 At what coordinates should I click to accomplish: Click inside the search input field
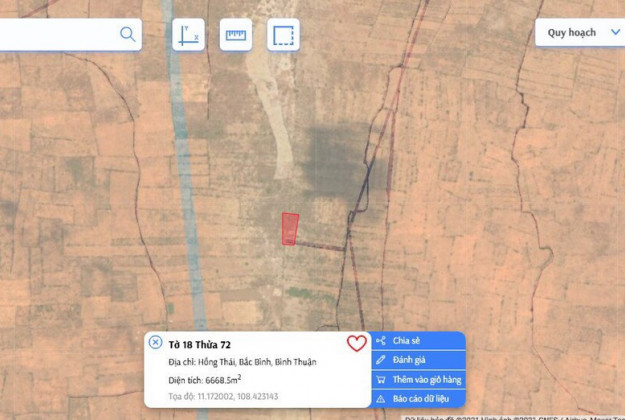click(x=58, y=35)
